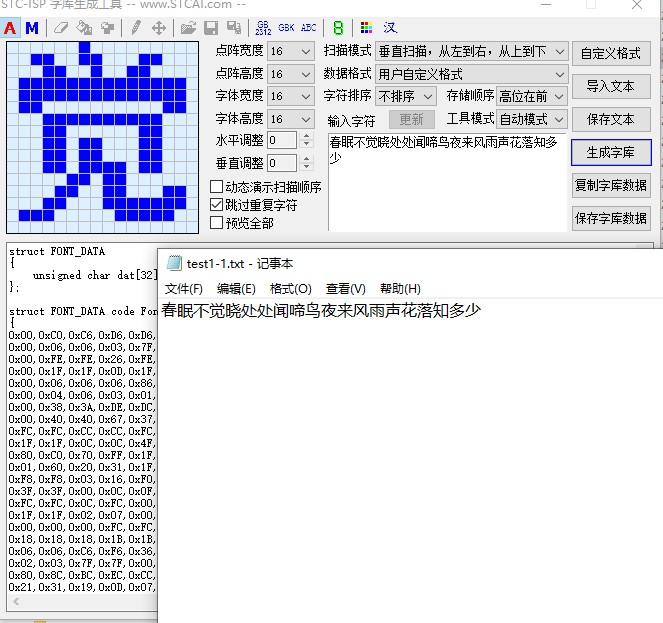Screen dimensions: 663x623
Task: Click the font data pane's left scroll arrow
Action: click(x=16, y=601)
